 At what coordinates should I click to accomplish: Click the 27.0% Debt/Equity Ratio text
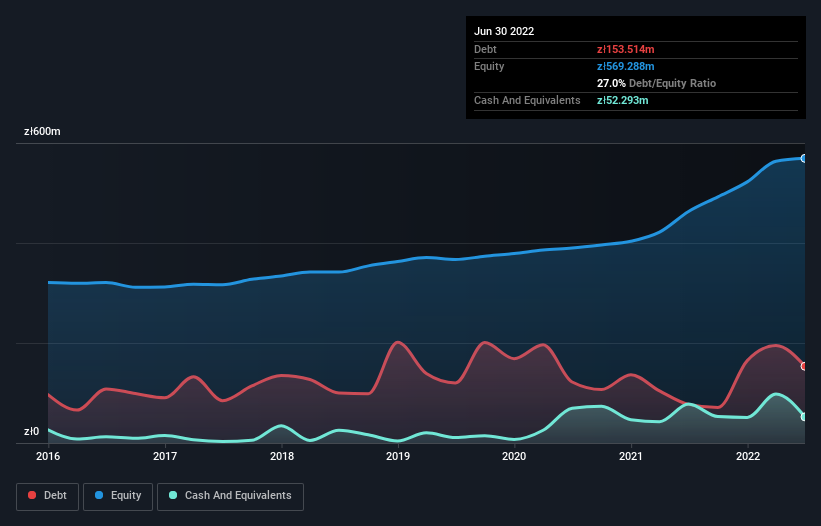coord(657,83)
